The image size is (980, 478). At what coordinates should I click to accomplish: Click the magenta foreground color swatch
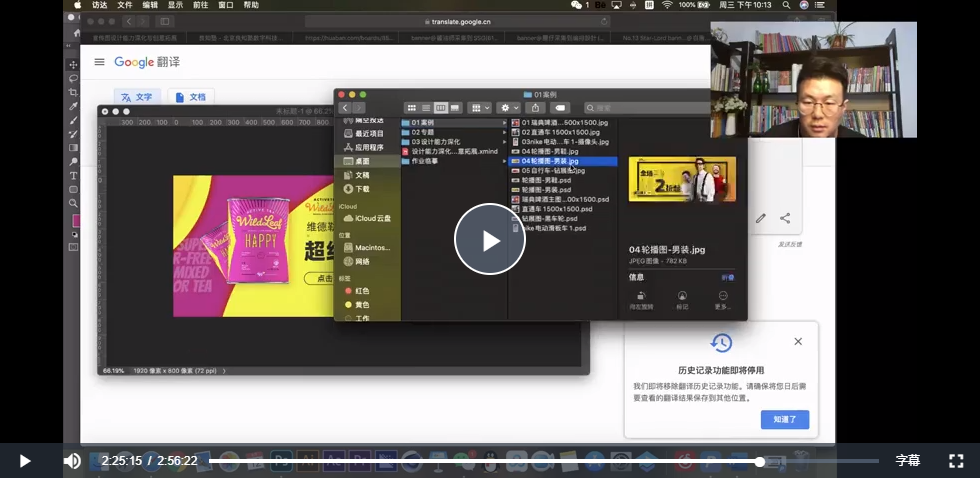click(76, 221)
